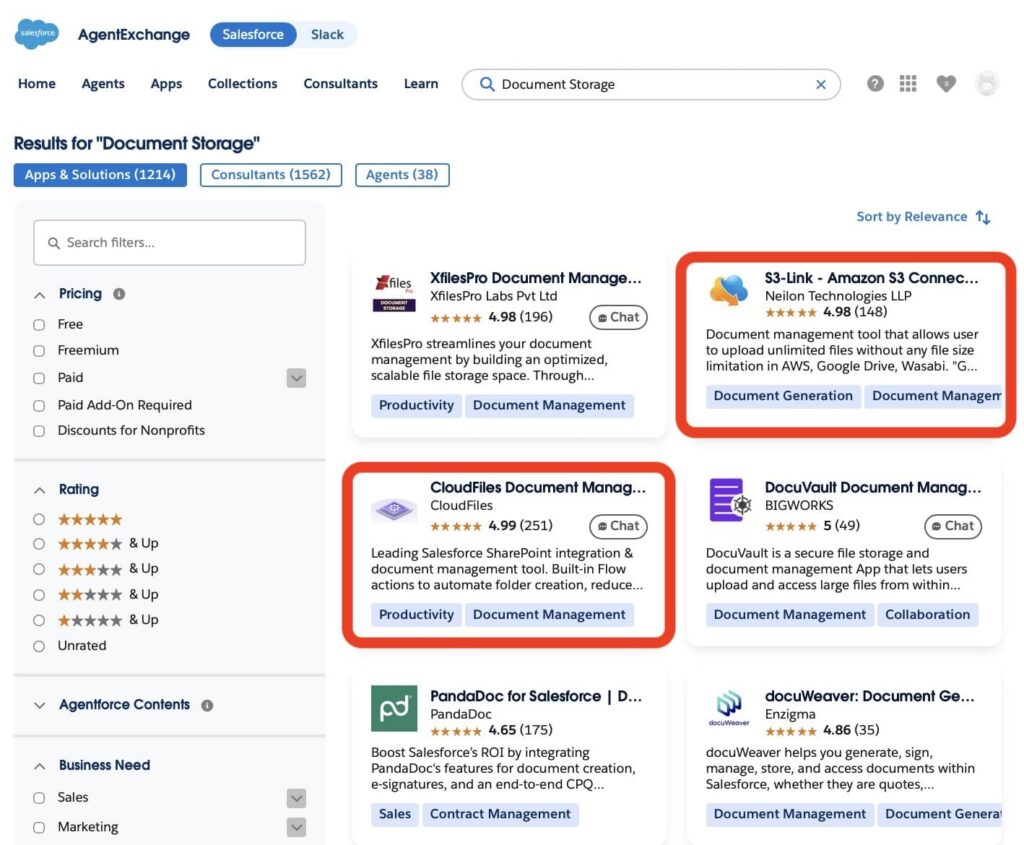The width and height of the screenshot is (1024, 845).
Task: Select the Apps & Solutions (1214) tab
Action: click(100, 175)
